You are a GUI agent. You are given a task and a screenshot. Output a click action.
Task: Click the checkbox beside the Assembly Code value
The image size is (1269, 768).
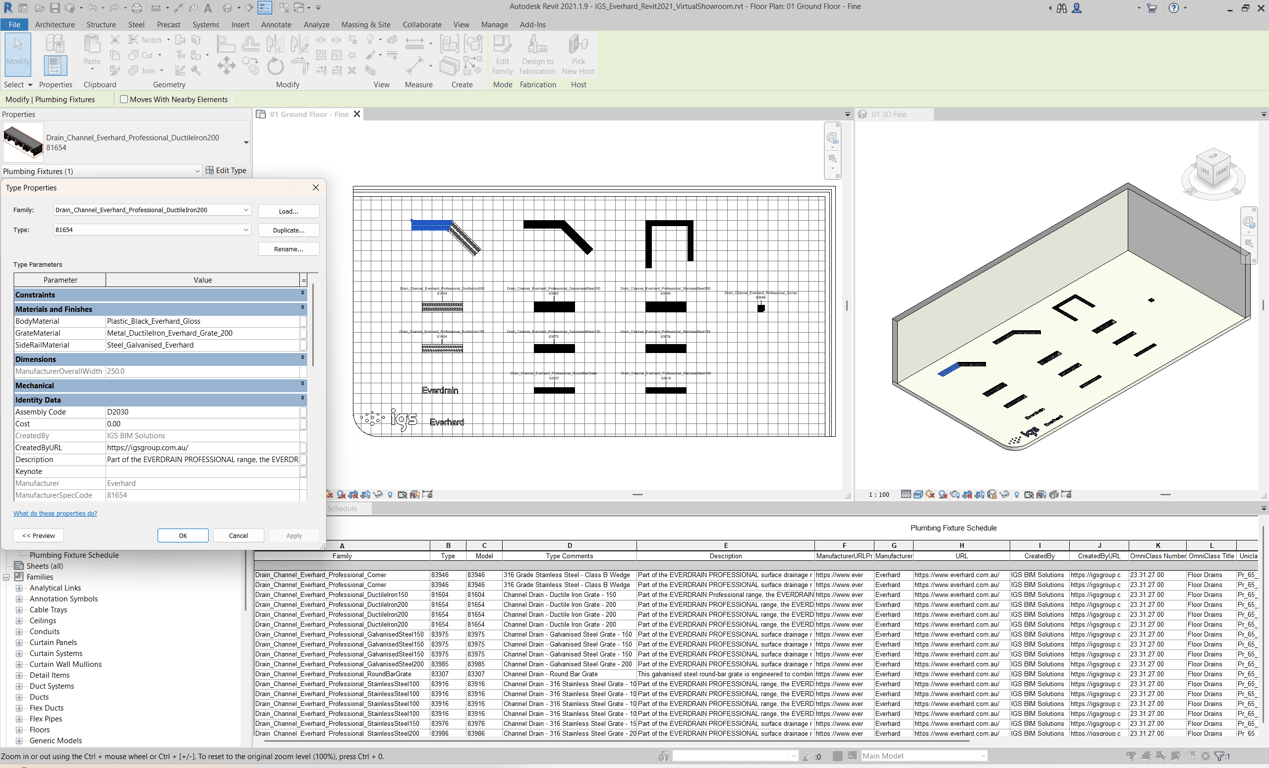coord(303,412)
